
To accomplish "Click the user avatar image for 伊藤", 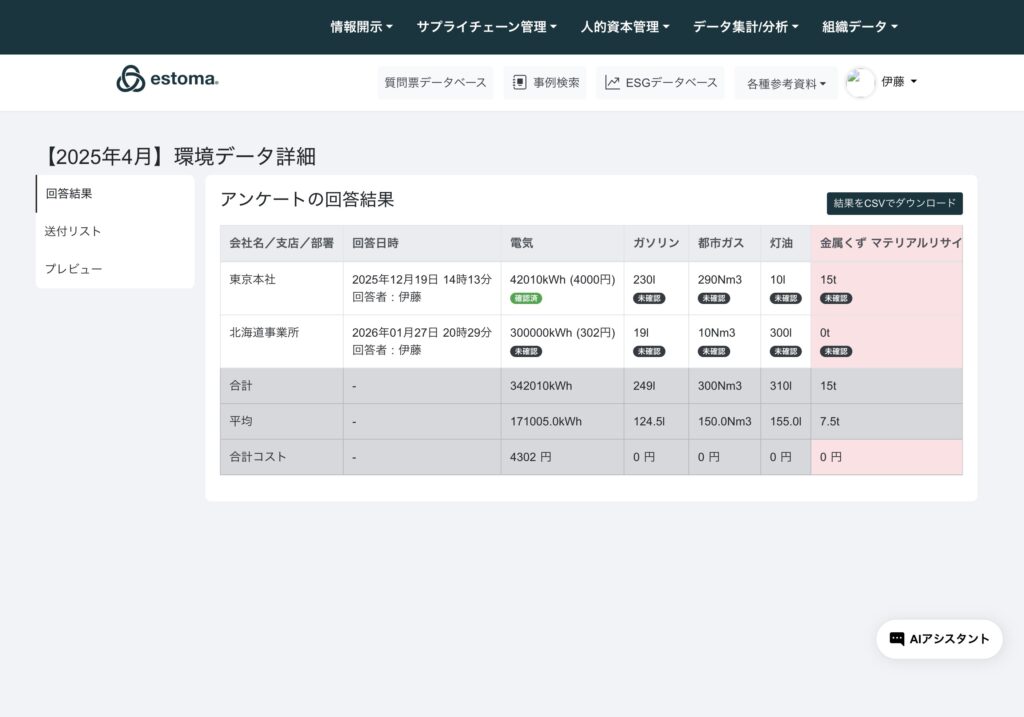I will coord(860,83).
